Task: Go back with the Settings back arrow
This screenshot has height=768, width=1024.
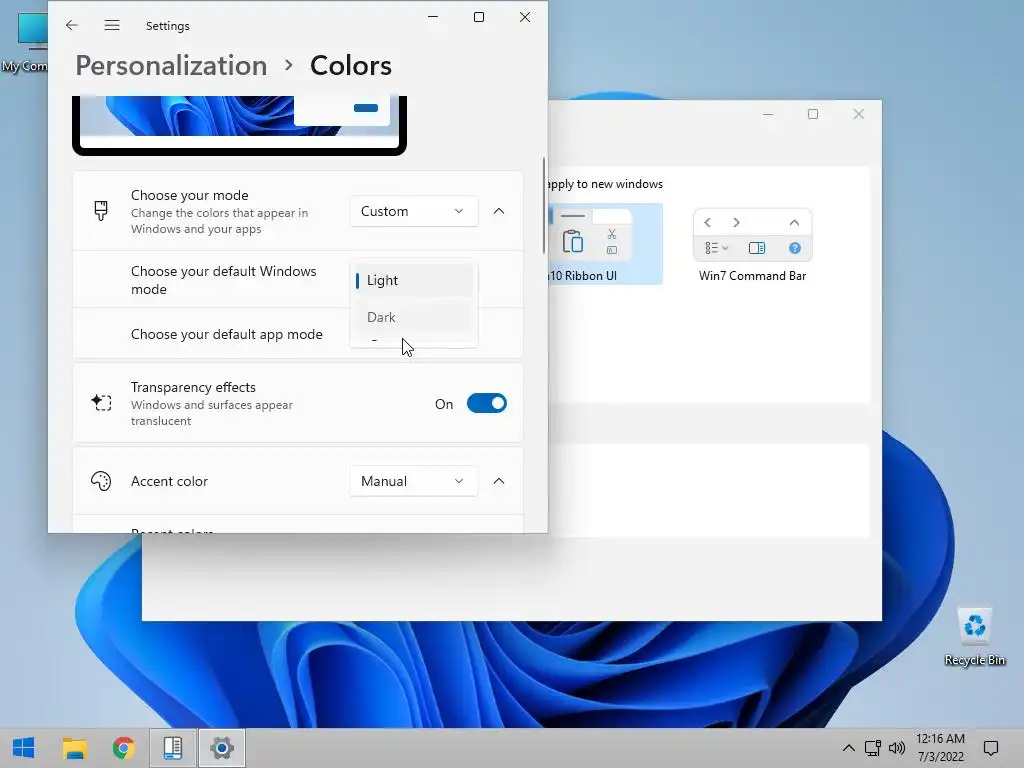Action: (72, 25)
